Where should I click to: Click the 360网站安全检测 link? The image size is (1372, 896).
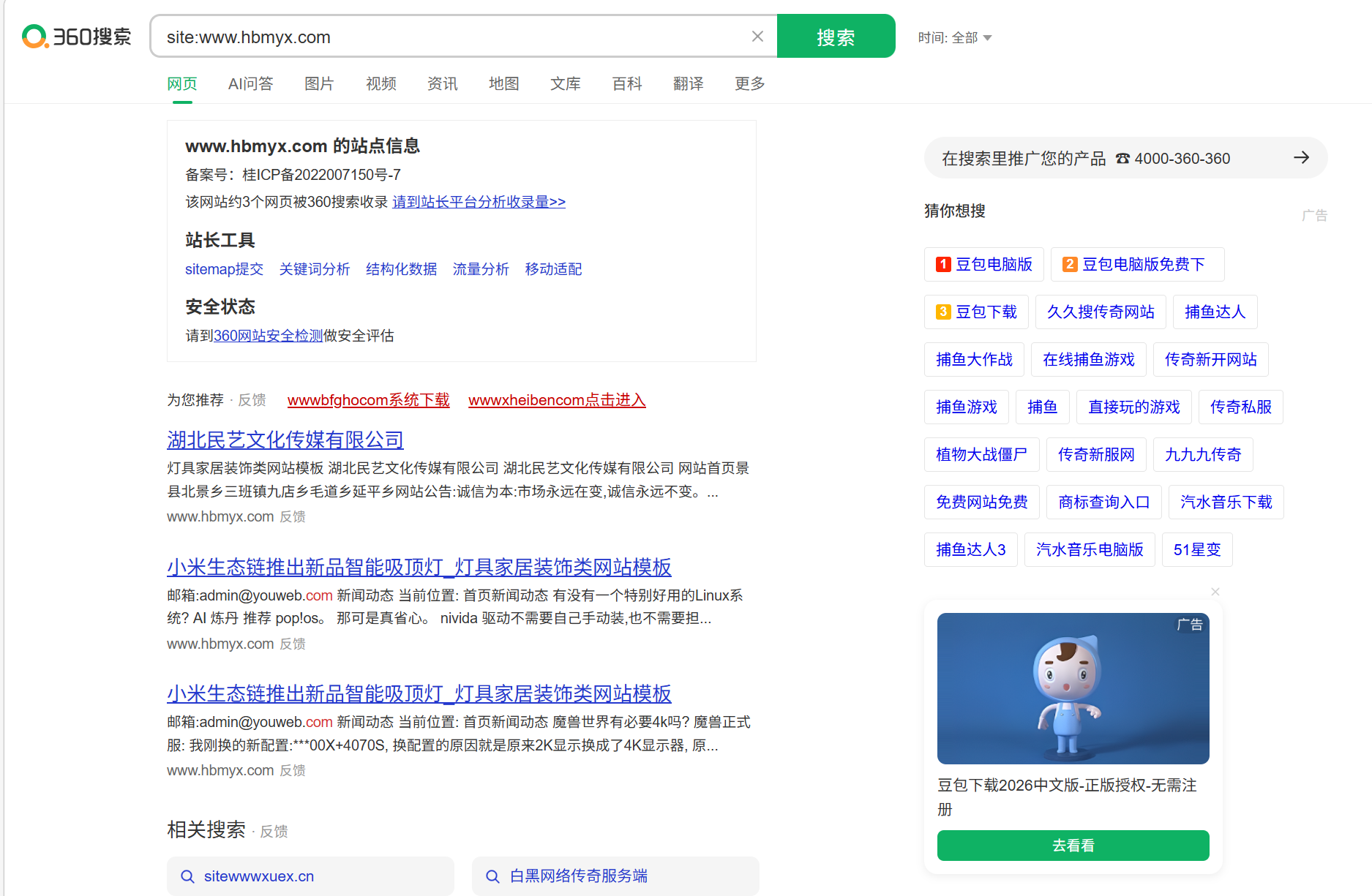click(268, 336)
